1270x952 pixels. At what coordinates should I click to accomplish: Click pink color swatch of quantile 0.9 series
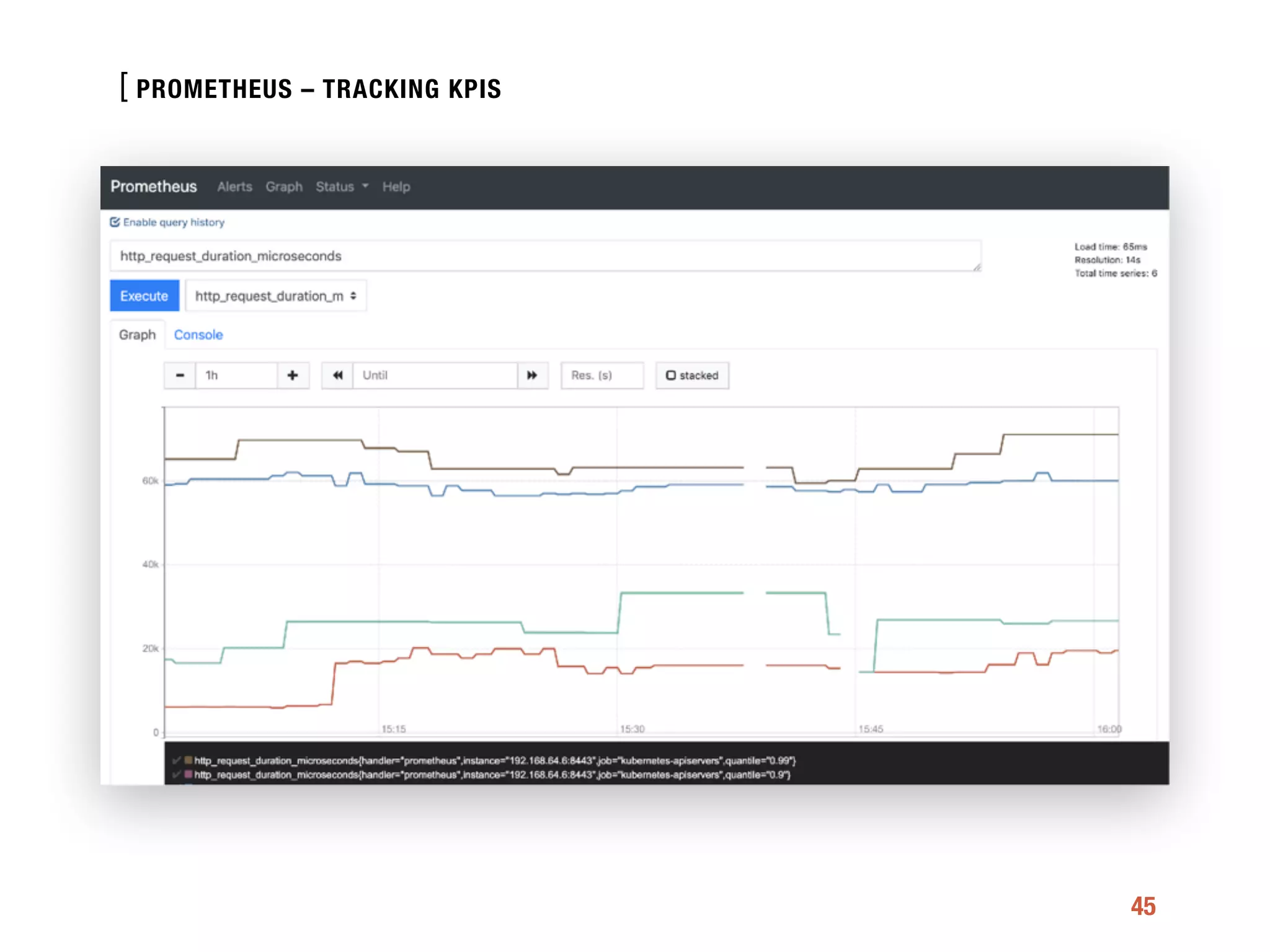188,774
